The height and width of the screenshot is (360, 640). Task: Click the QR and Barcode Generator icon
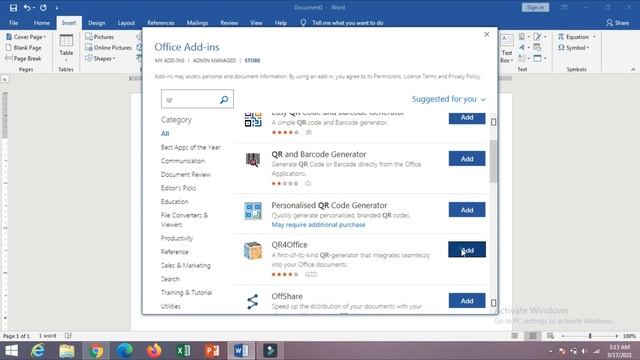point(253,159)
